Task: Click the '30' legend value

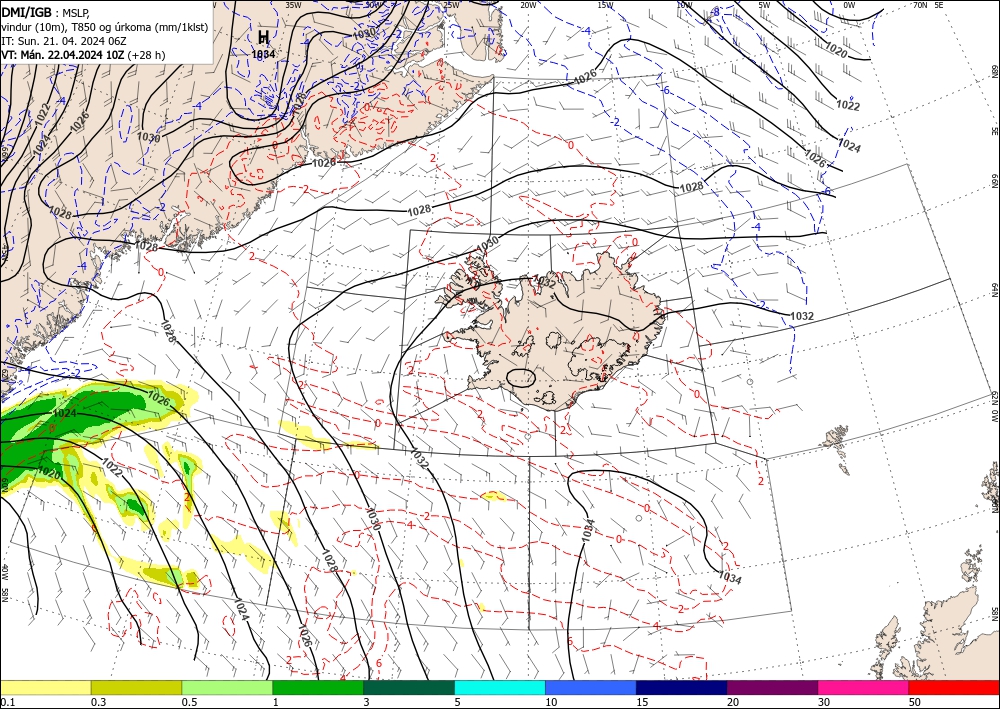Action: (x=824, y=702)
